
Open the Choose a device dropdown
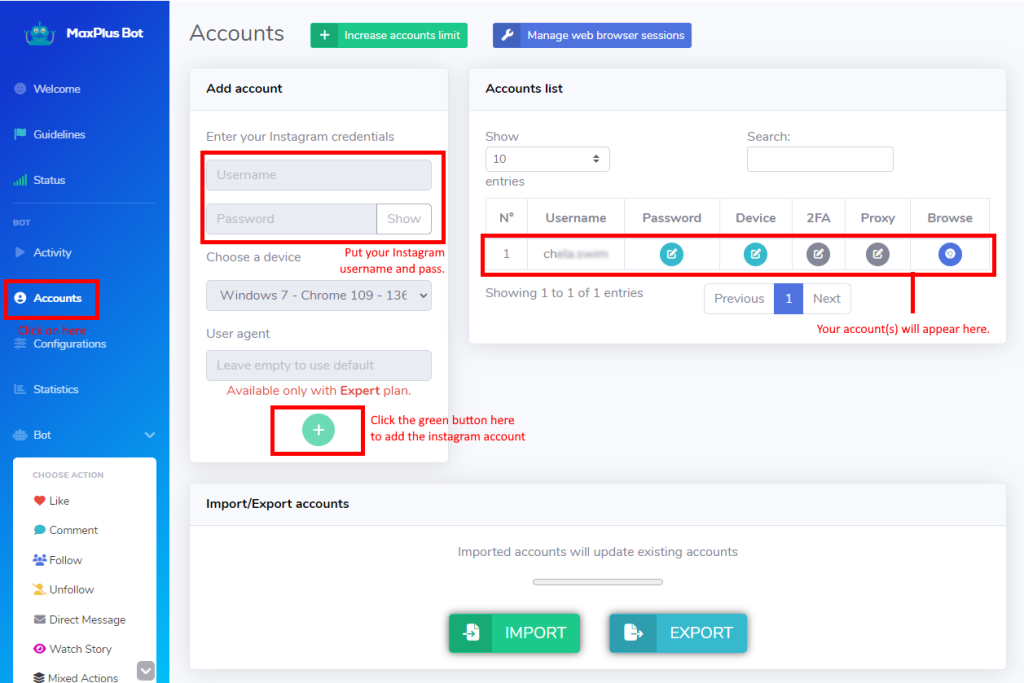pos(319,296)
